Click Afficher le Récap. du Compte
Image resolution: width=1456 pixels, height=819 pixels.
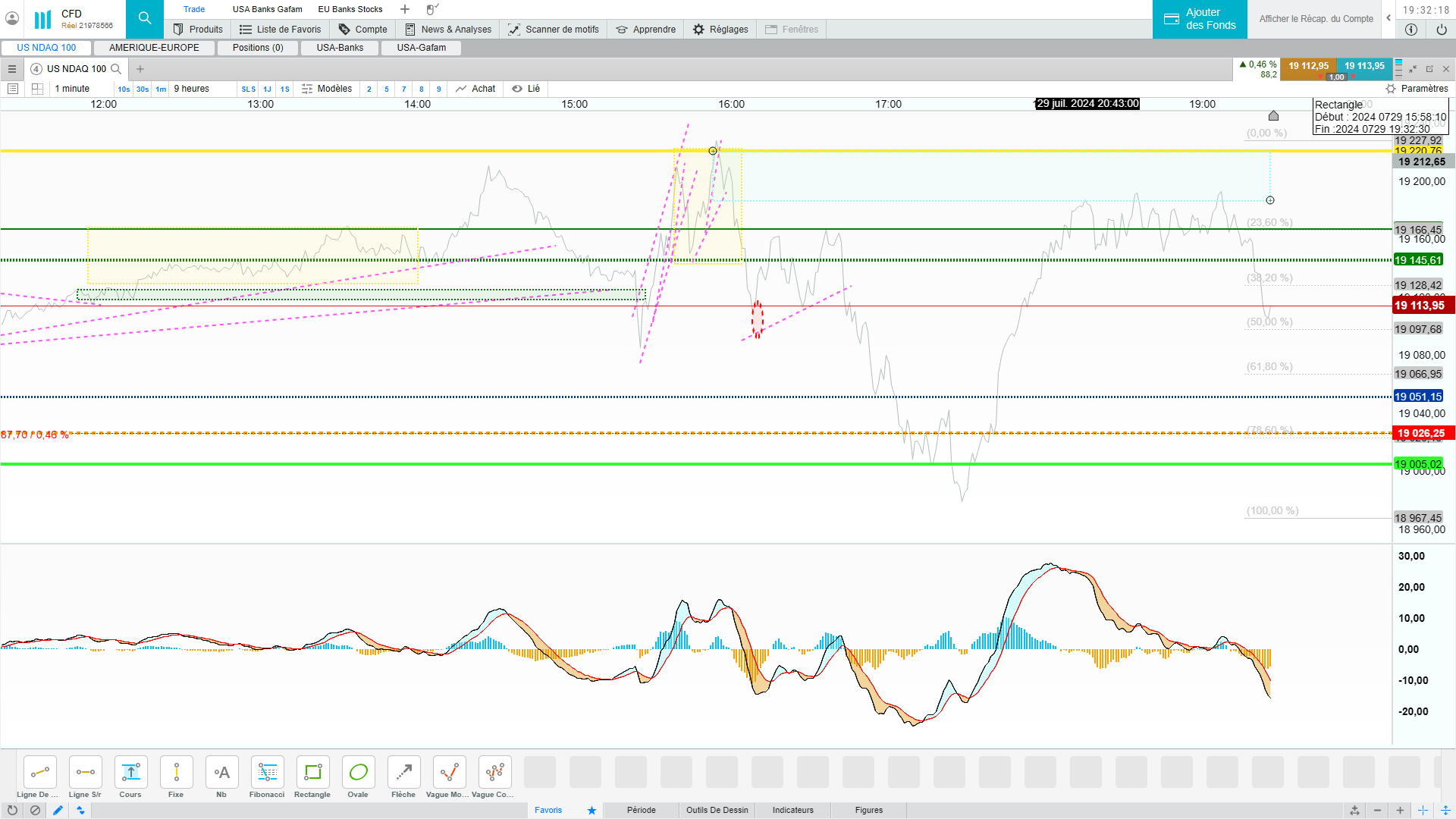(1316, 19)
